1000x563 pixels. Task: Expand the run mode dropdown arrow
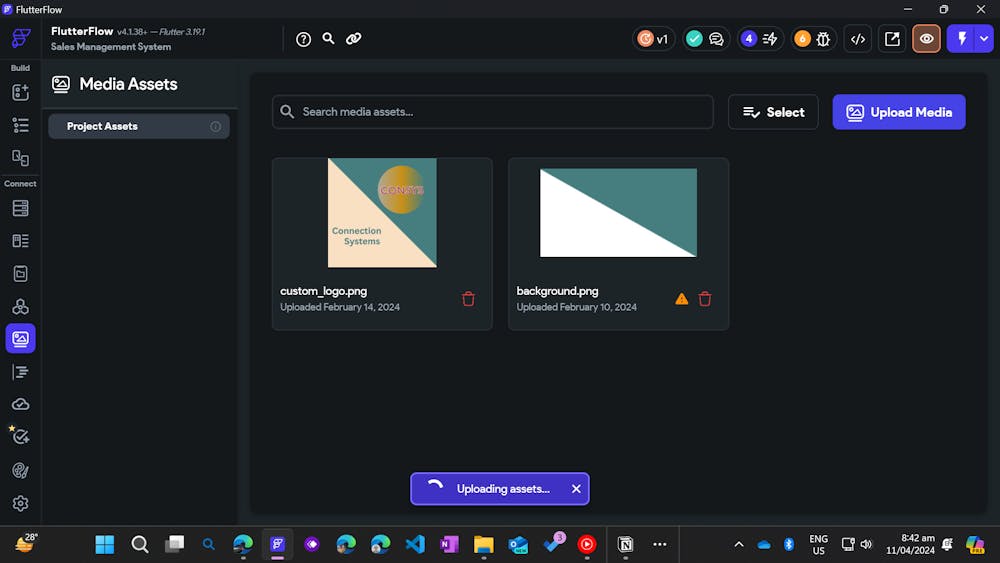click(x=985, y=39)
